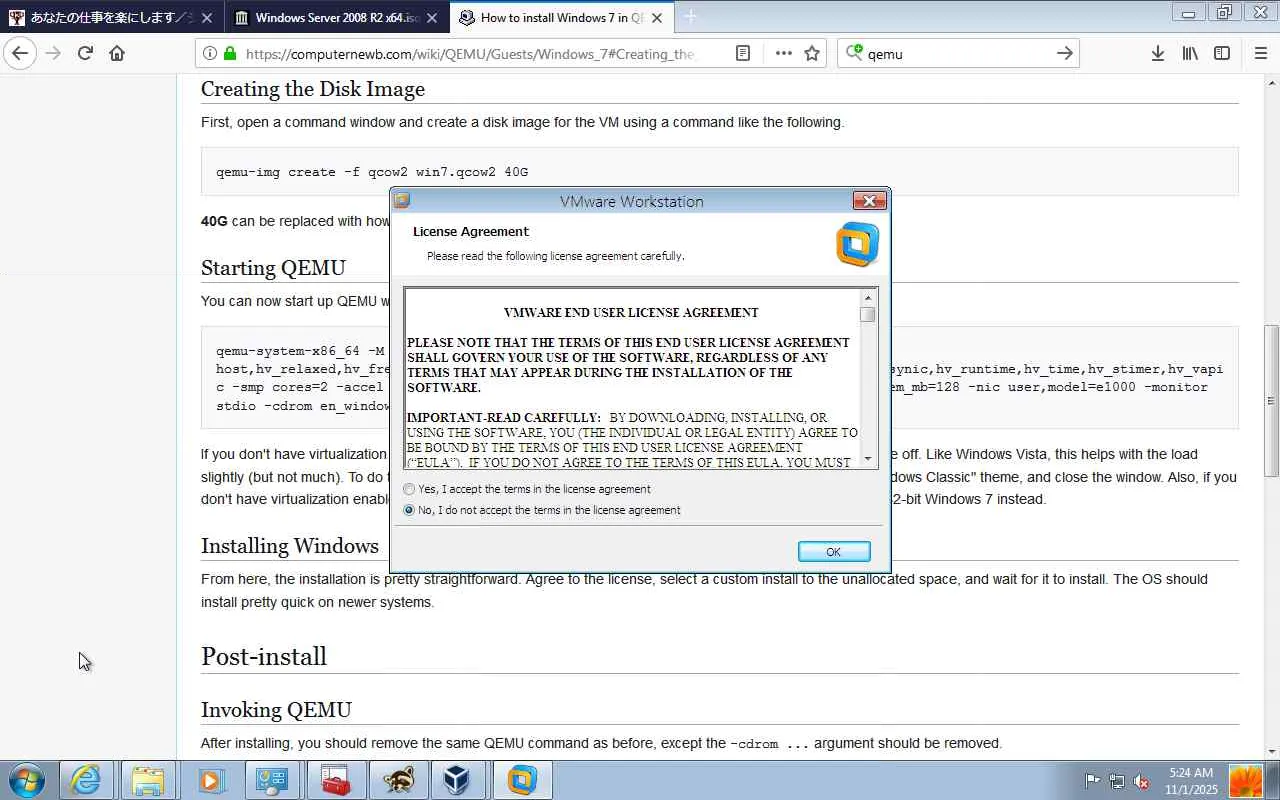Click the 'Creating the Disk Image' heading

pyautogui.click(x=313, y=89)
